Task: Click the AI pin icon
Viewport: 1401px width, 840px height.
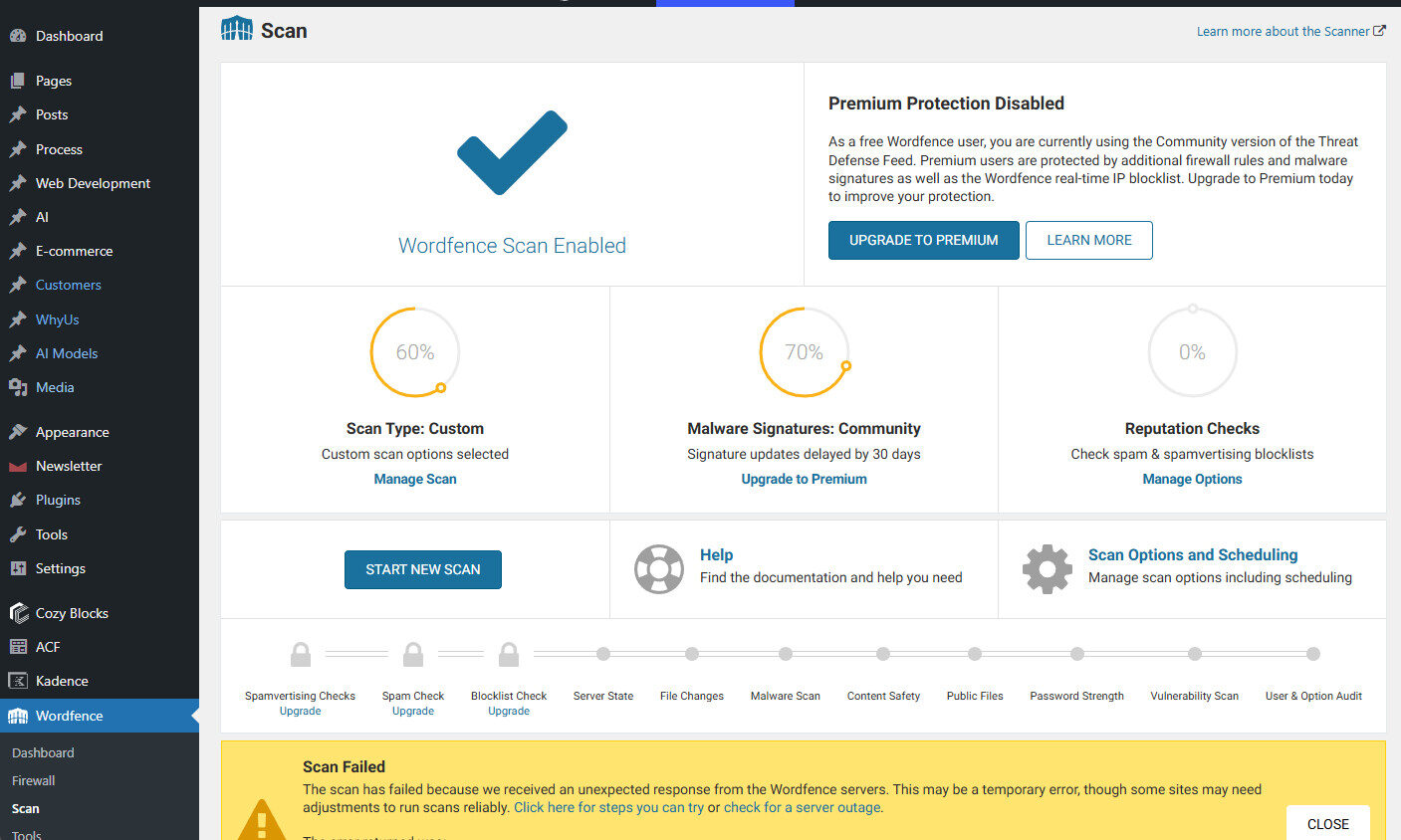Action: [18, 217]
